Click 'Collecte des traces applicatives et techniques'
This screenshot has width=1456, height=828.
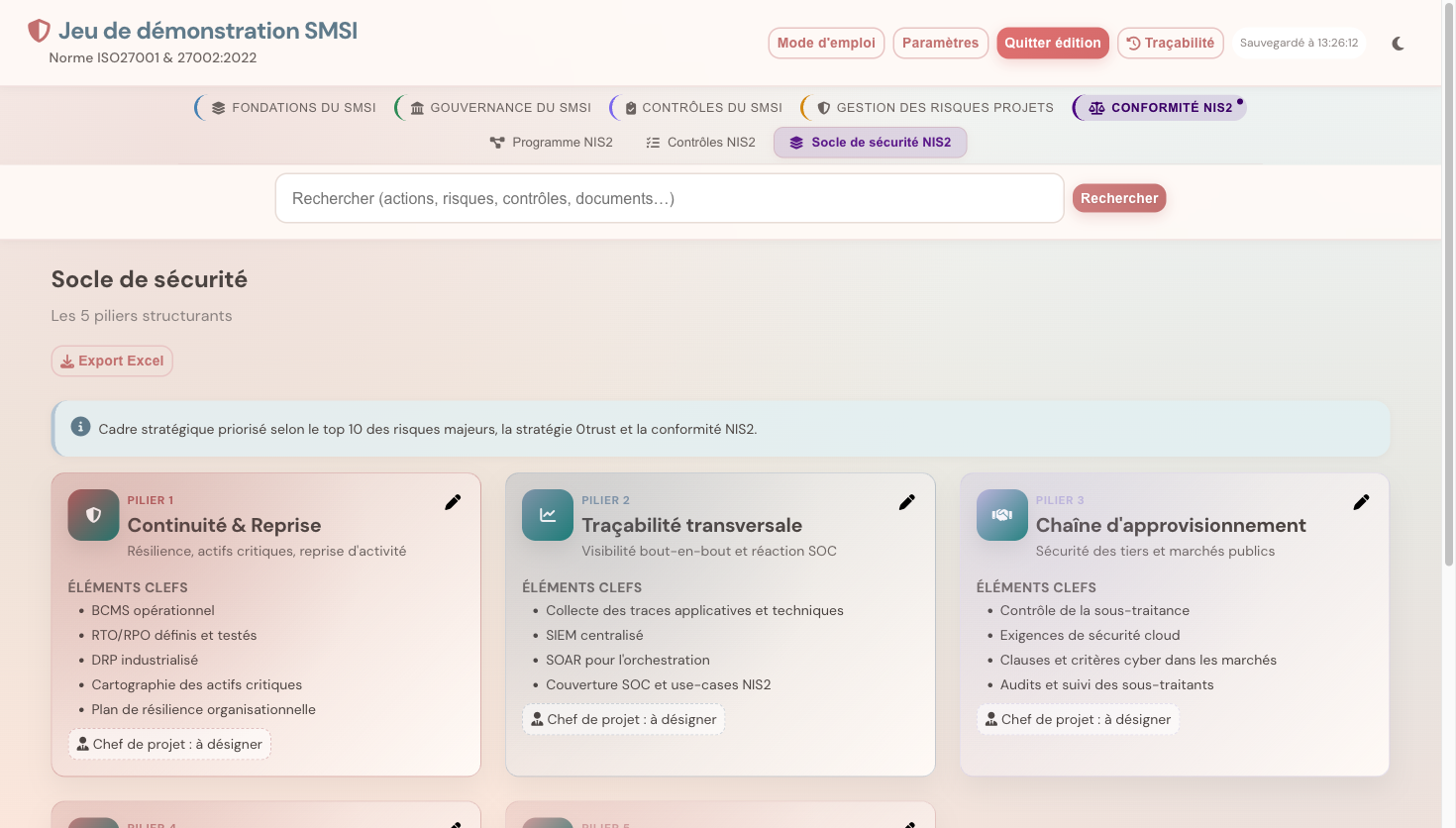point(695,610)
